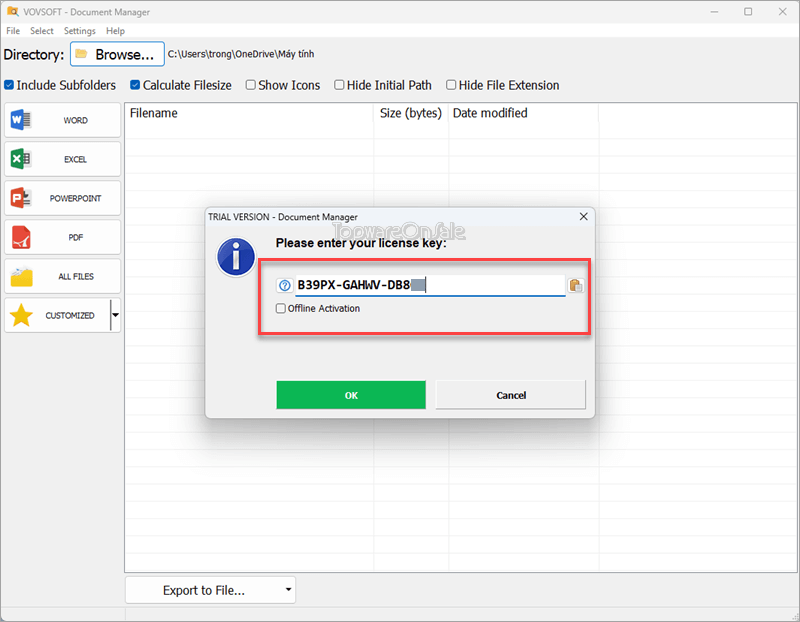Click Cancel in license dialog

[x=511, y=395]
